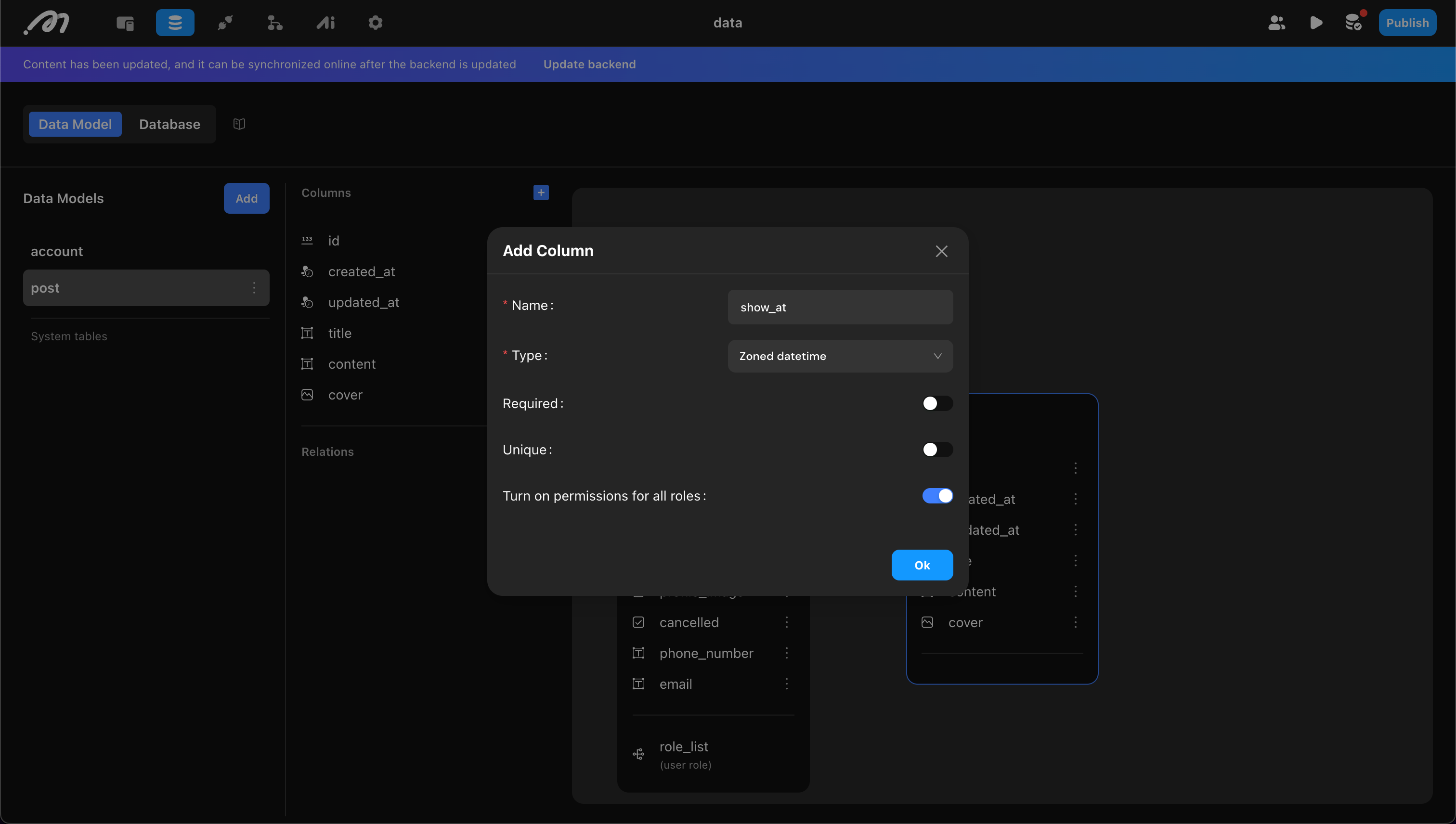Click the cancelled checkbox type icon
The height and width of the screenshot is (824, 1456).
tap(638, 622)
